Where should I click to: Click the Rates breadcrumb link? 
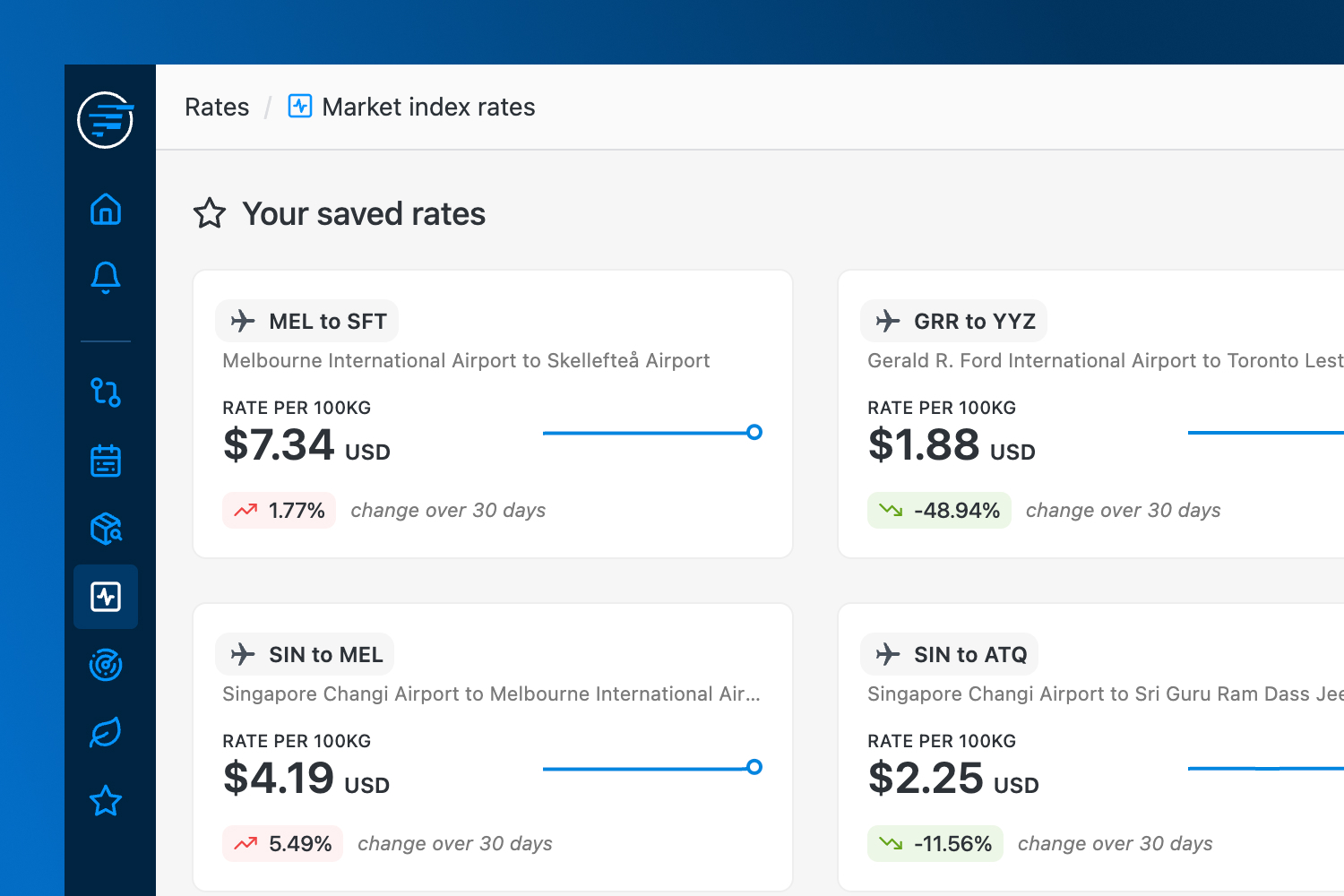(x=217, y=107)
